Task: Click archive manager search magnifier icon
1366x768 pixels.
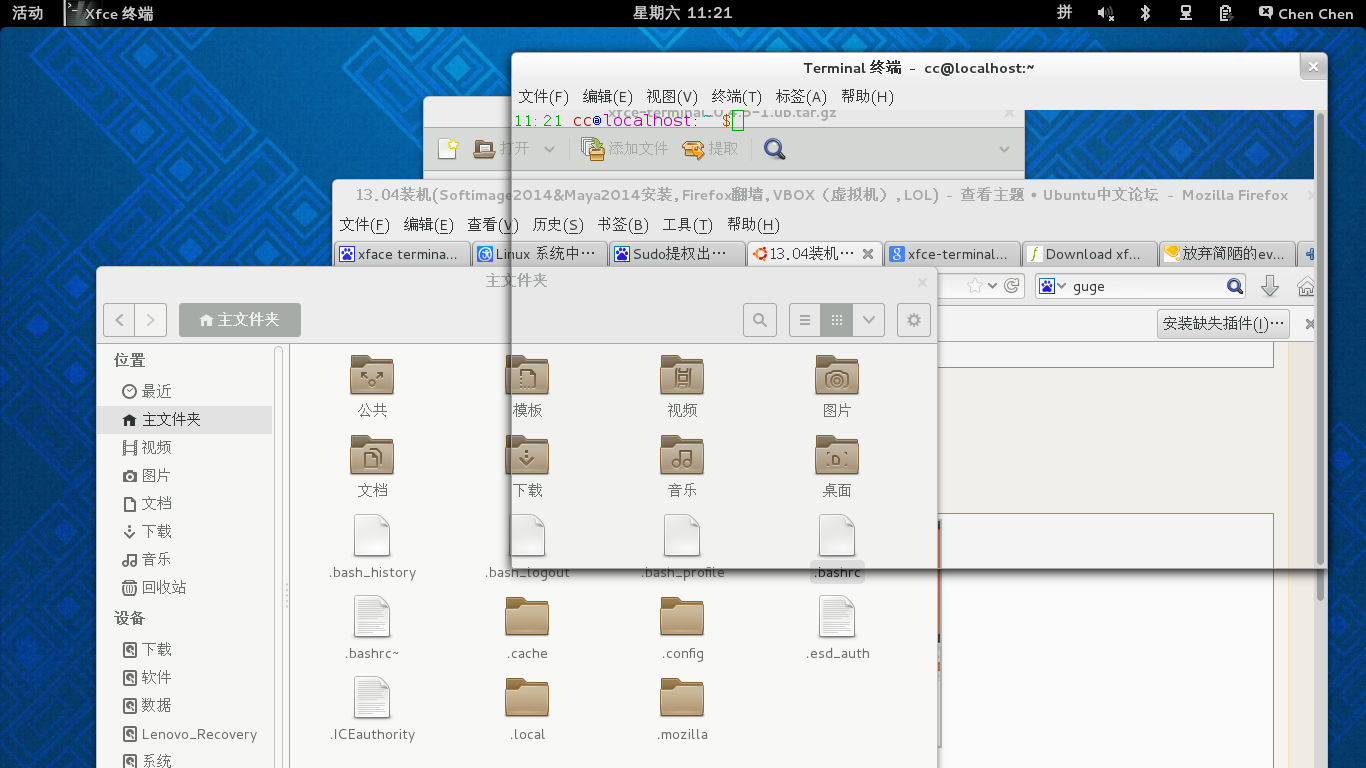Action: [x=774, y=149]
